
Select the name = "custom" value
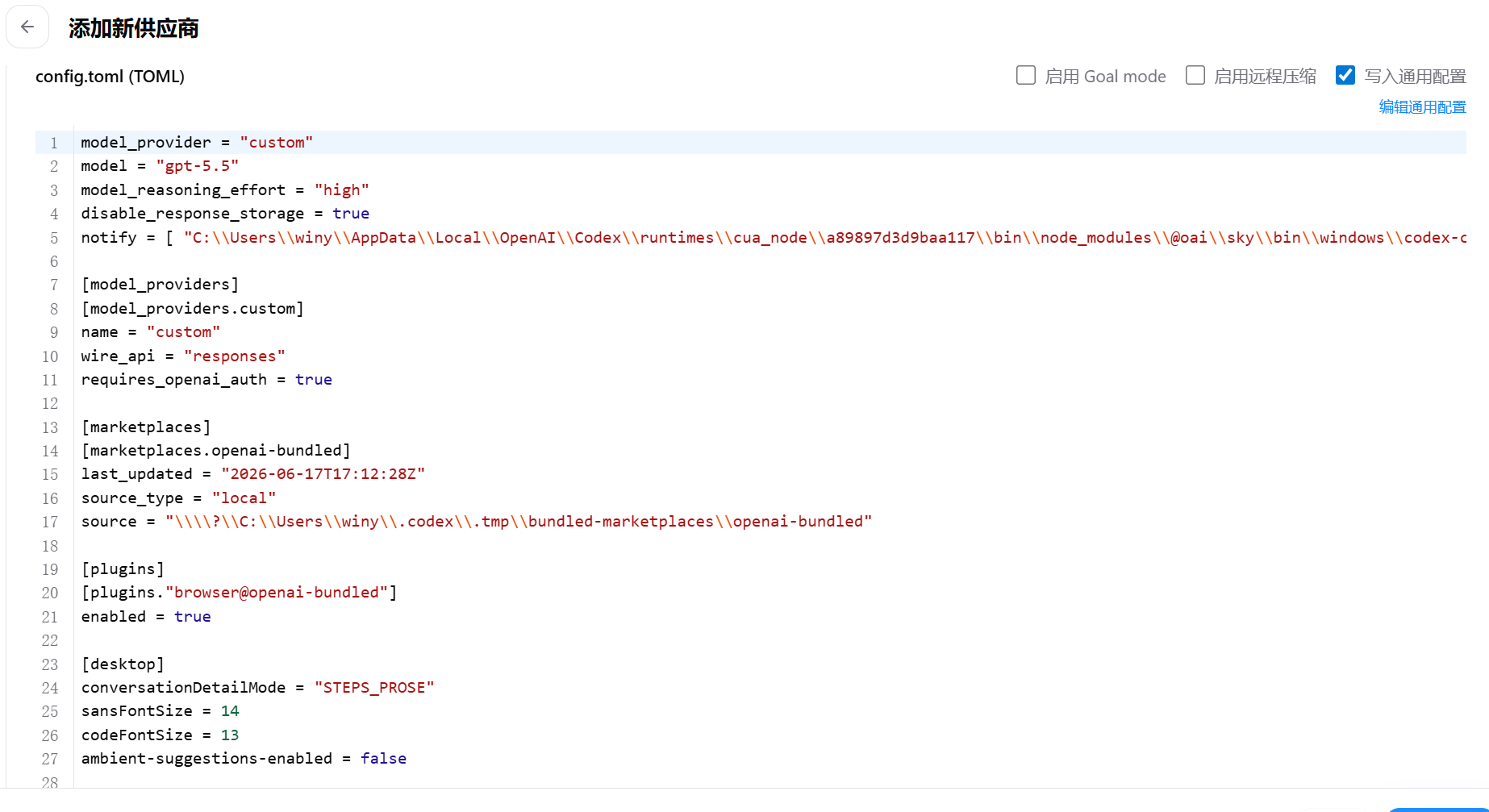point(183,332)
